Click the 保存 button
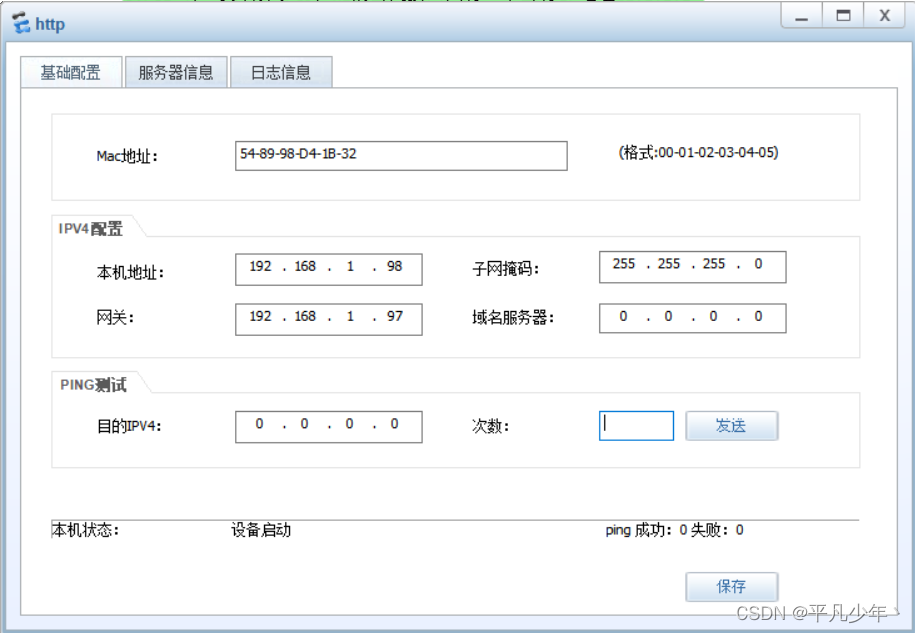915x633 pixels. point(731,586)
